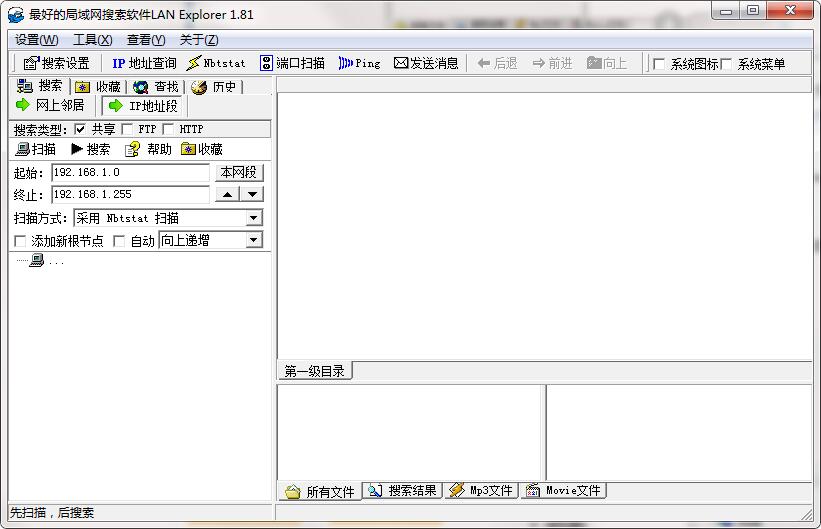Image resolution: width=821 pixels, height=529 pixels.
Task: Click the 起始 start IP address field
Action: (130, 172)
